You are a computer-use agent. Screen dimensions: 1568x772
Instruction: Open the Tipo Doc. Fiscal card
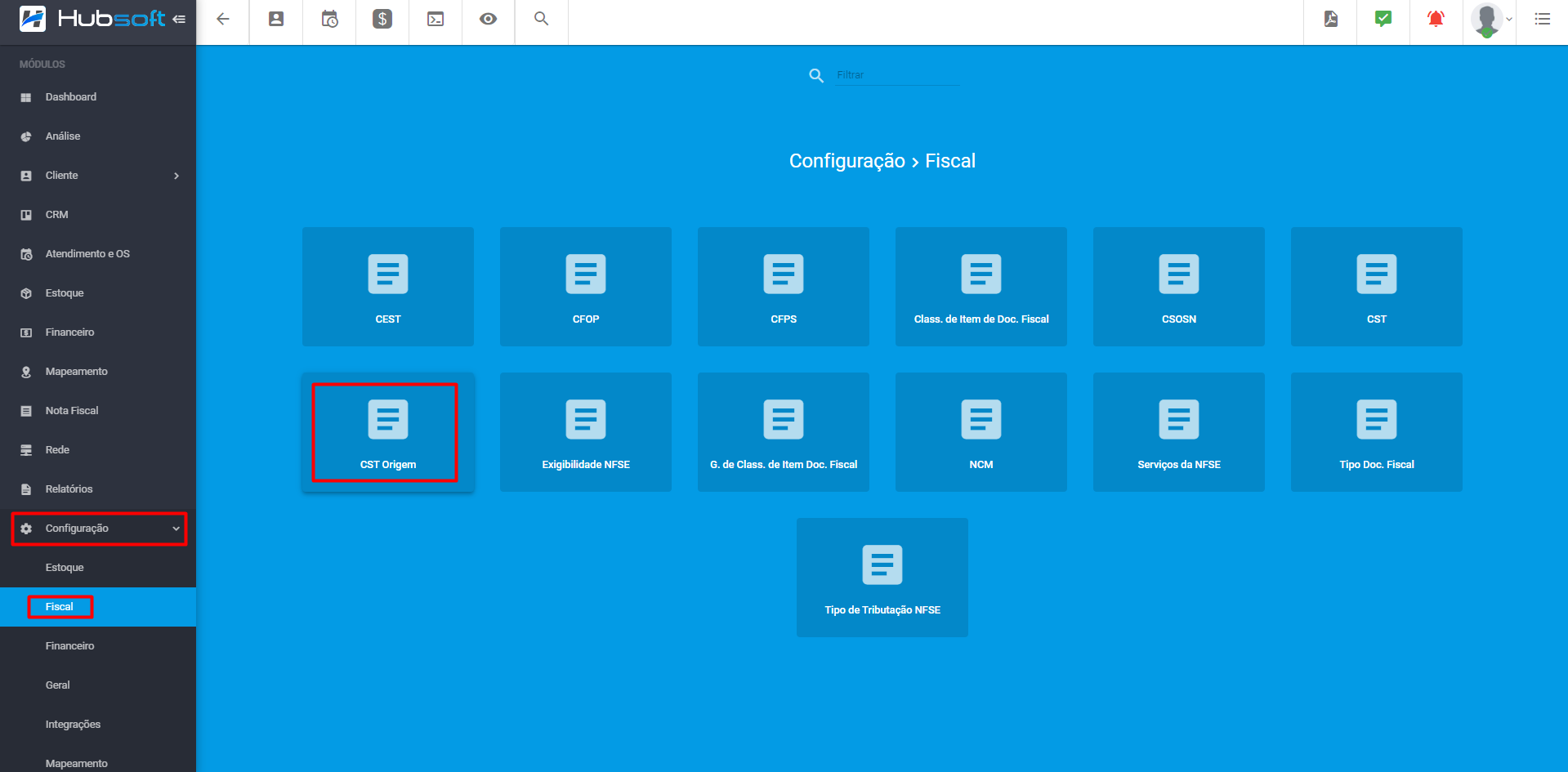(1377, 432)
